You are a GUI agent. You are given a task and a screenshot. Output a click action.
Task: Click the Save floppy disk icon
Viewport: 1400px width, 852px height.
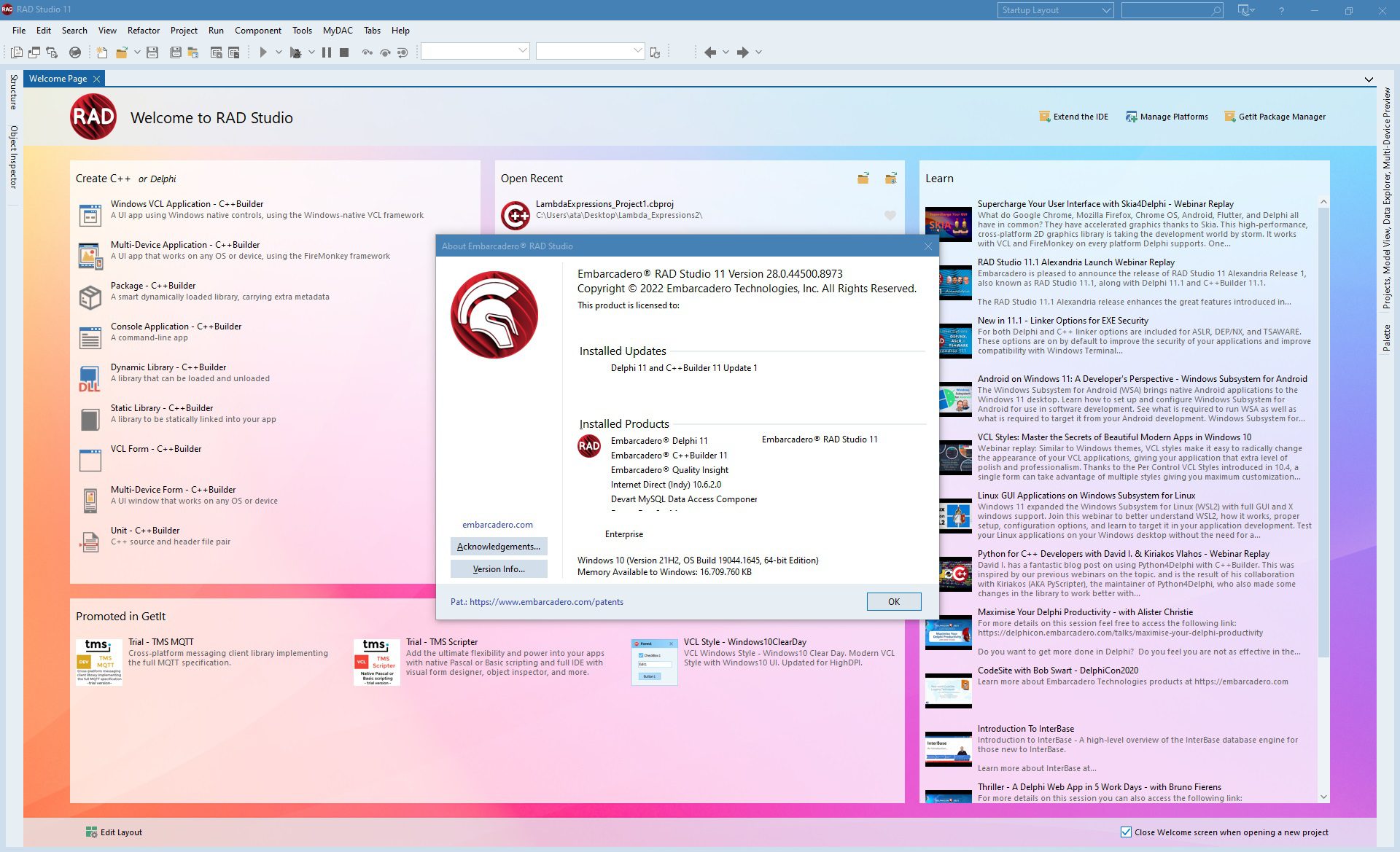tap(152, 52)
